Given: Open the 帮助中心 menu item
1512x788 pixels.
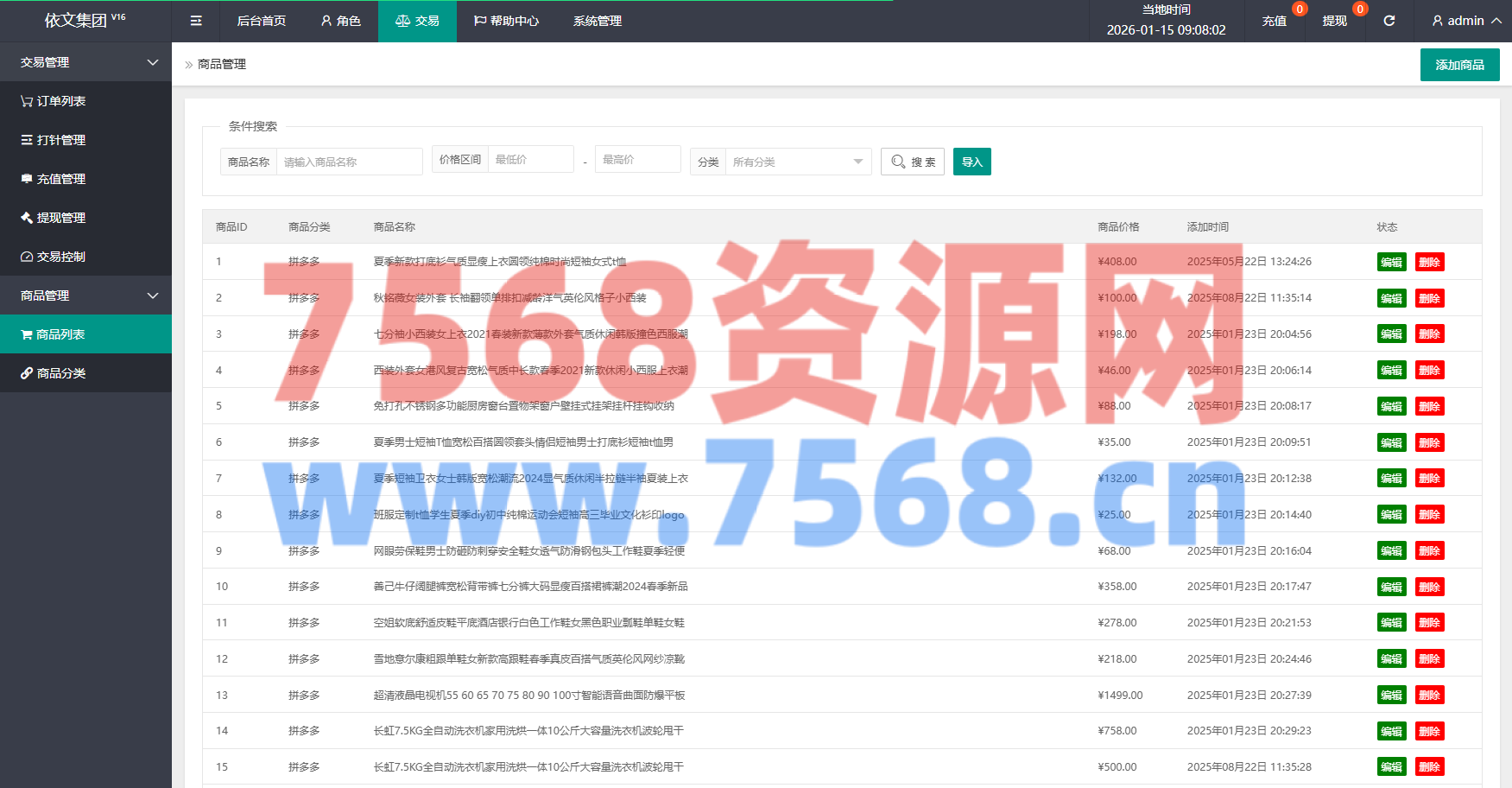Looking at the screenshot, I should click(506, 21).
